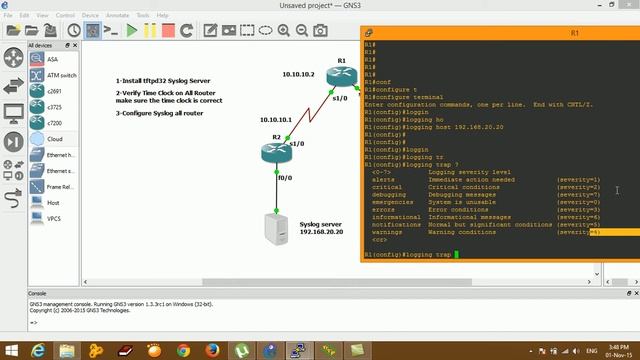Select the Add a link cable tool
This screenshot has height=360, width=640.
coord(13,198)
